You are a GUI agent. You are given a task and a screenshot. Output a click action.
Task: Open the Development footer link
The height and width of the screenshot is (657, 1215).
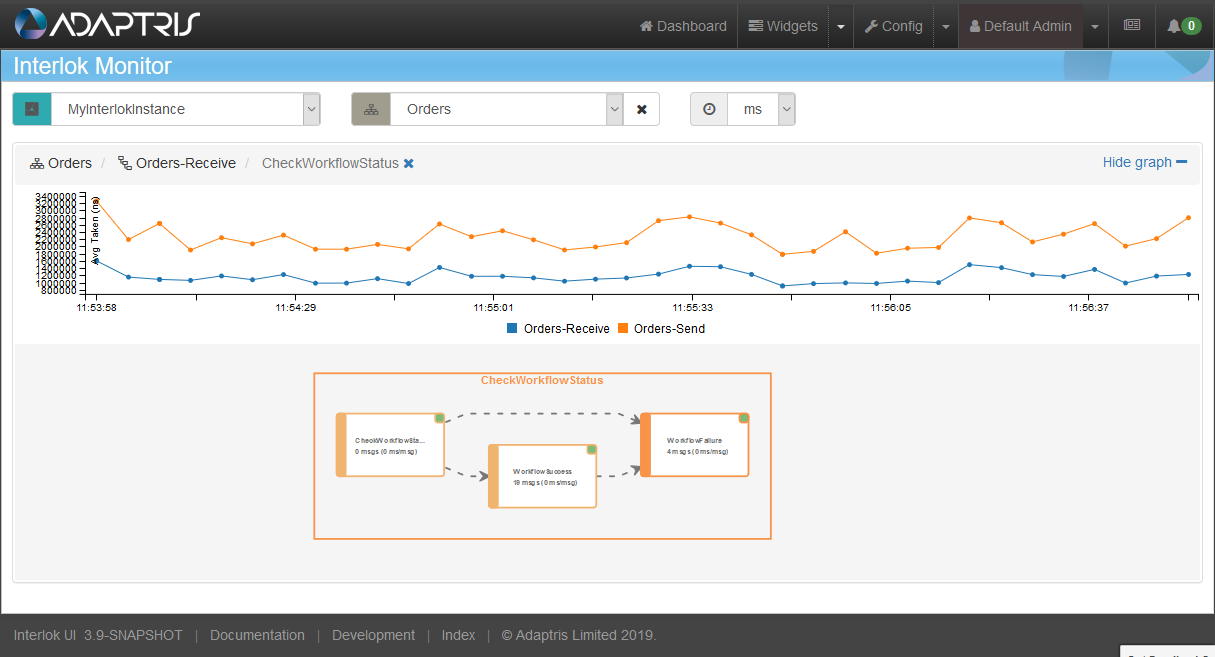tap(373, 635)
